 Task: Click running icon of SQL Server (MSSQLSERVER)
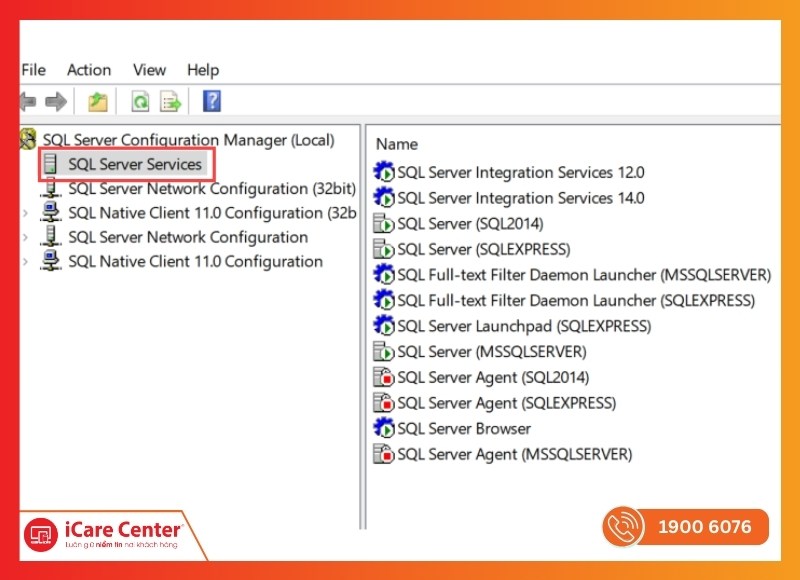coord(384,351)
